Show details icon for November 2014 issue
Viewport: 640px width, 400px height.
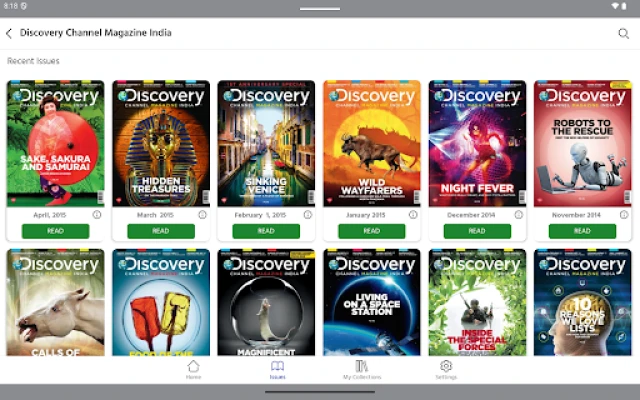(624, 214)
